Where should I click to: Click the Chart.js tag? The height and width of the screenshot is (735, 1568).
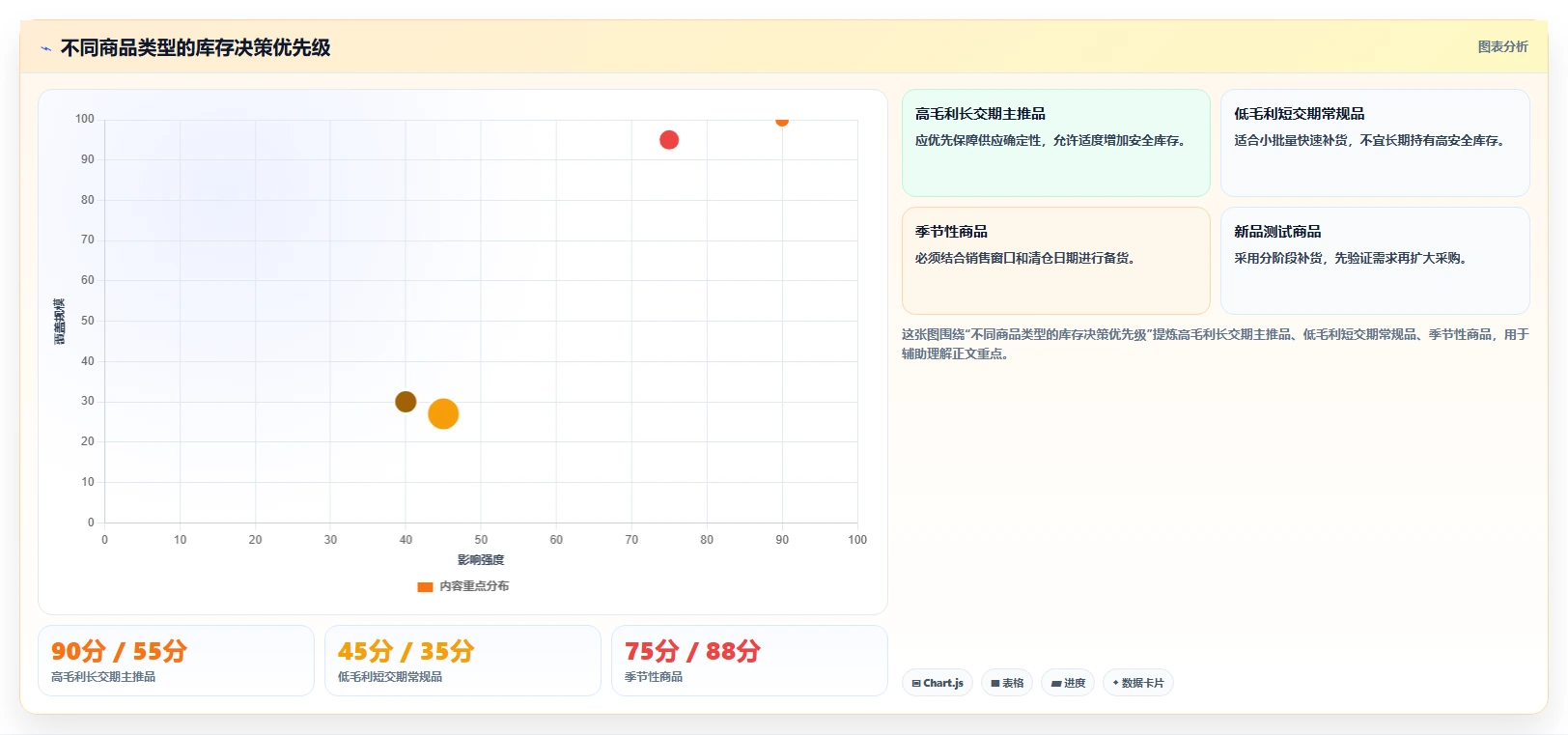pyautogui.click(x=938, y=683)
